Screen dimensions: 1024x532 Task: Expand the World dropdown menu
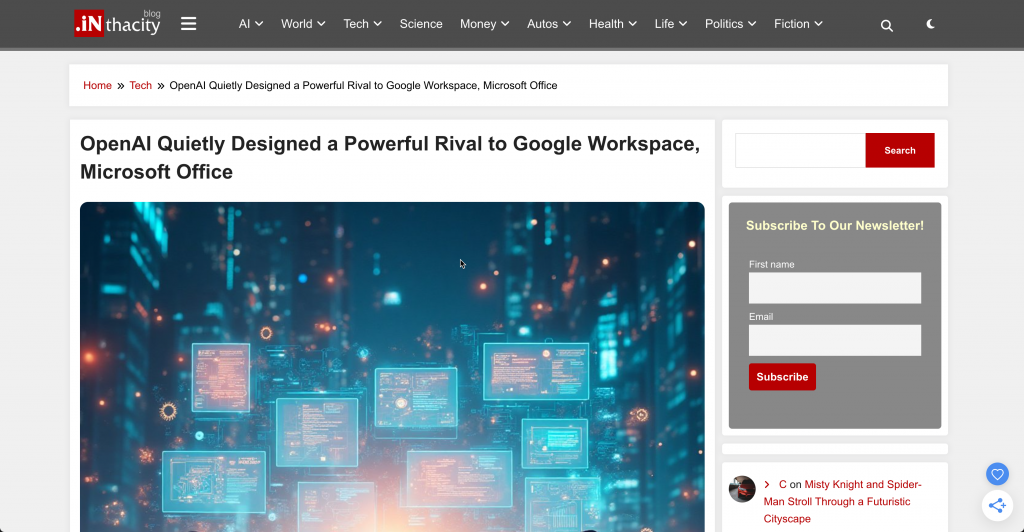pos(303,24)
